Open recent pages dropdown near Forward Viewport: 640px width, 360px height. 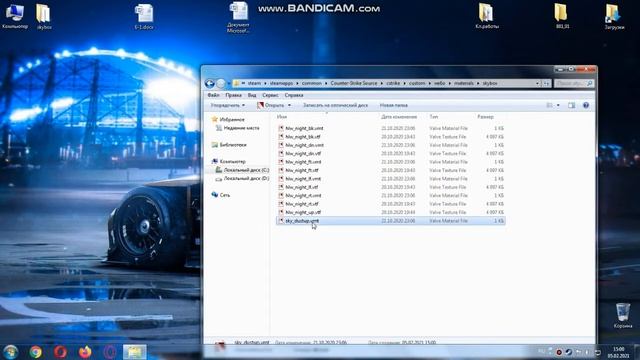[x=229, y=83]
